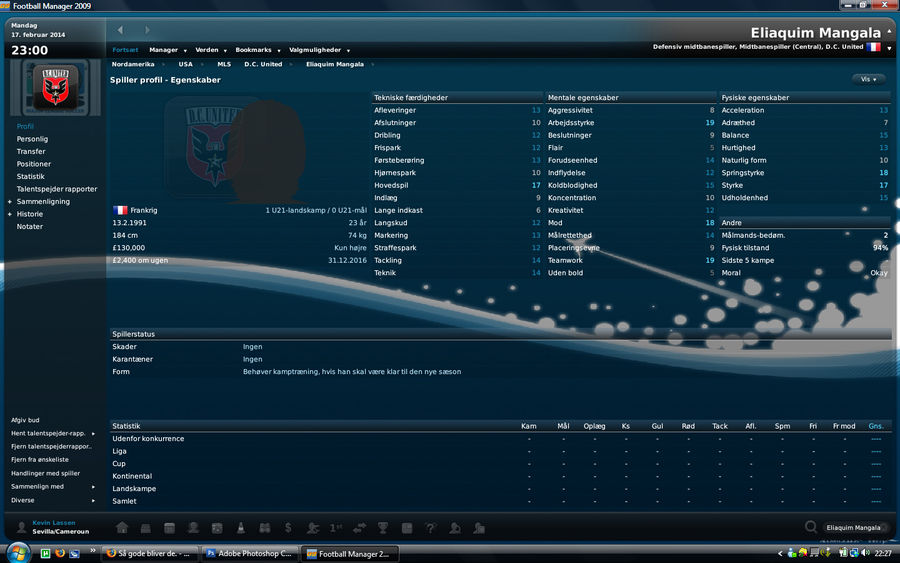Show hidden tray icons with the chevron
The height and width of the screenshot is (563, 900).
779,554
